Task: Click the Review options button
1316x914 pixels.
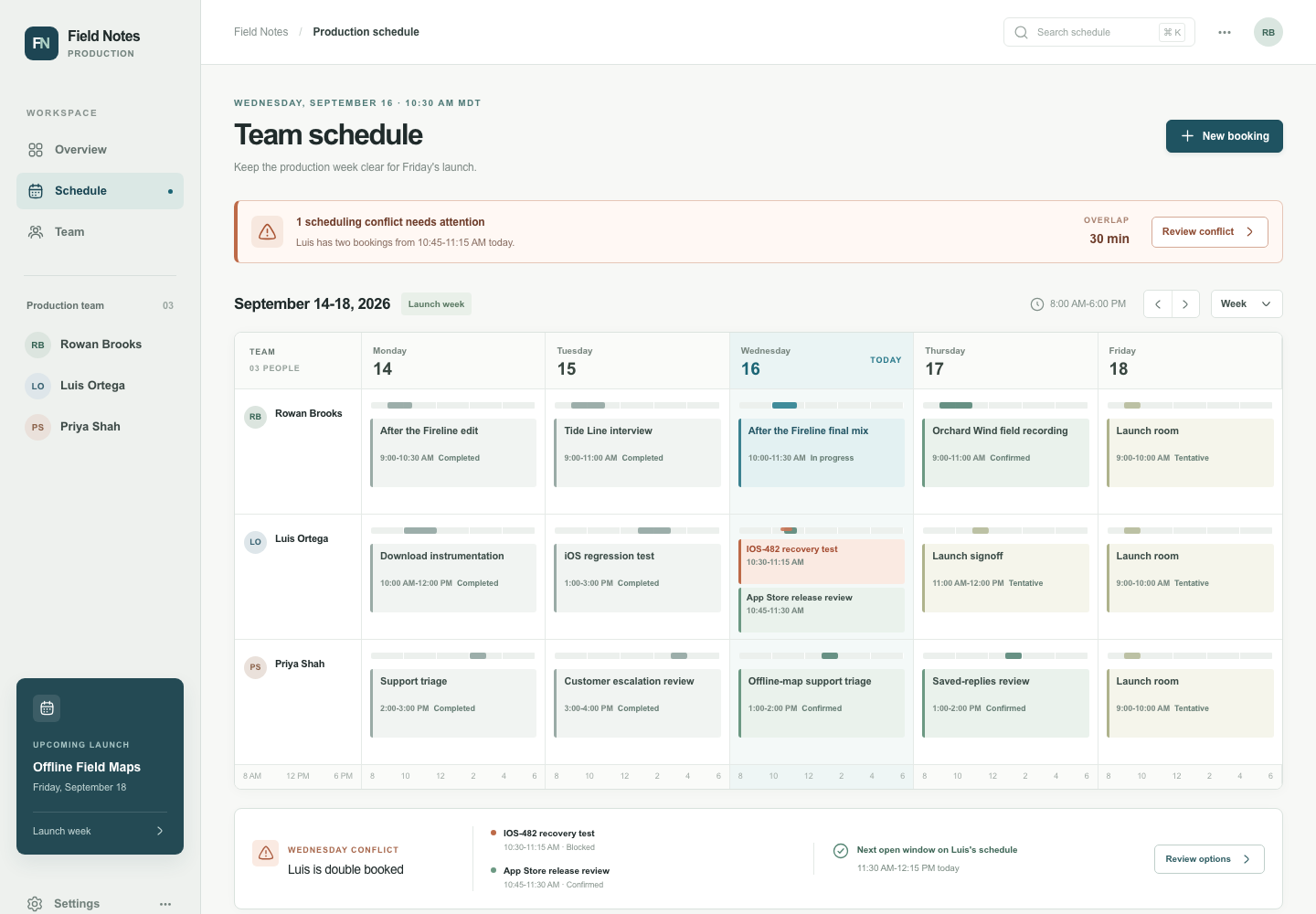Action: click(x=1209, y=859)
